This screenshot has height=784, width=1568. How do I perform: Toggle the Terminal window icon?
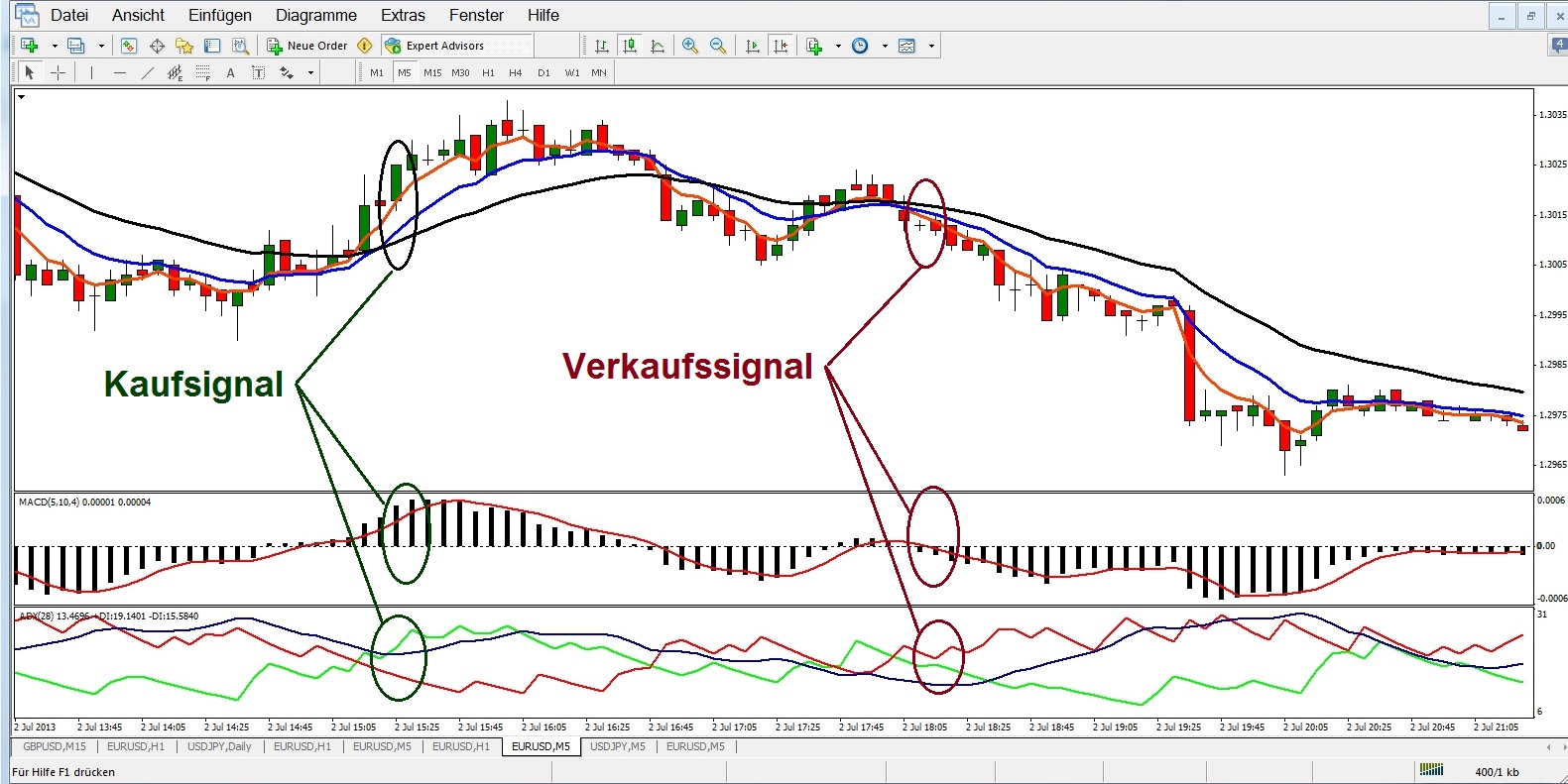click(x=212, y=46)
